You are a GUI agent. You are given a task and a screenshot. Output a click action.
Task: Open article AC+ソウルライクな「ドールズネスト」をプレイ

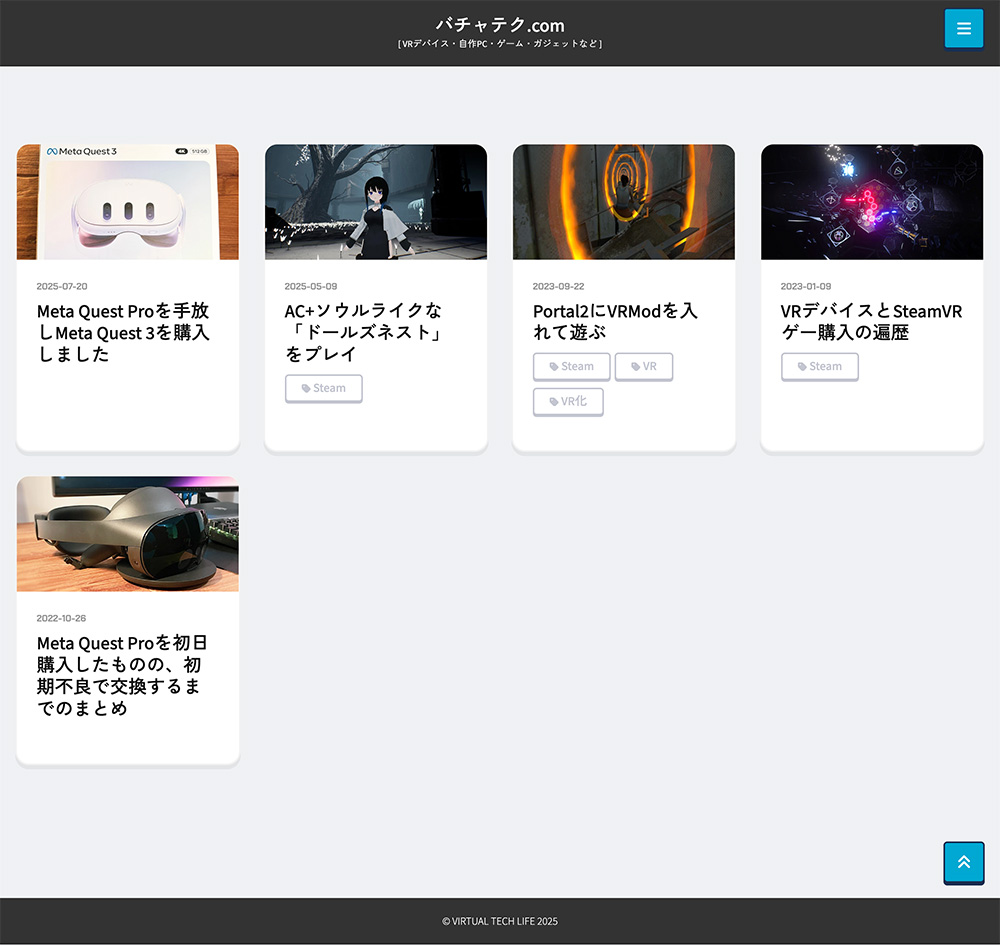(364, 332)
